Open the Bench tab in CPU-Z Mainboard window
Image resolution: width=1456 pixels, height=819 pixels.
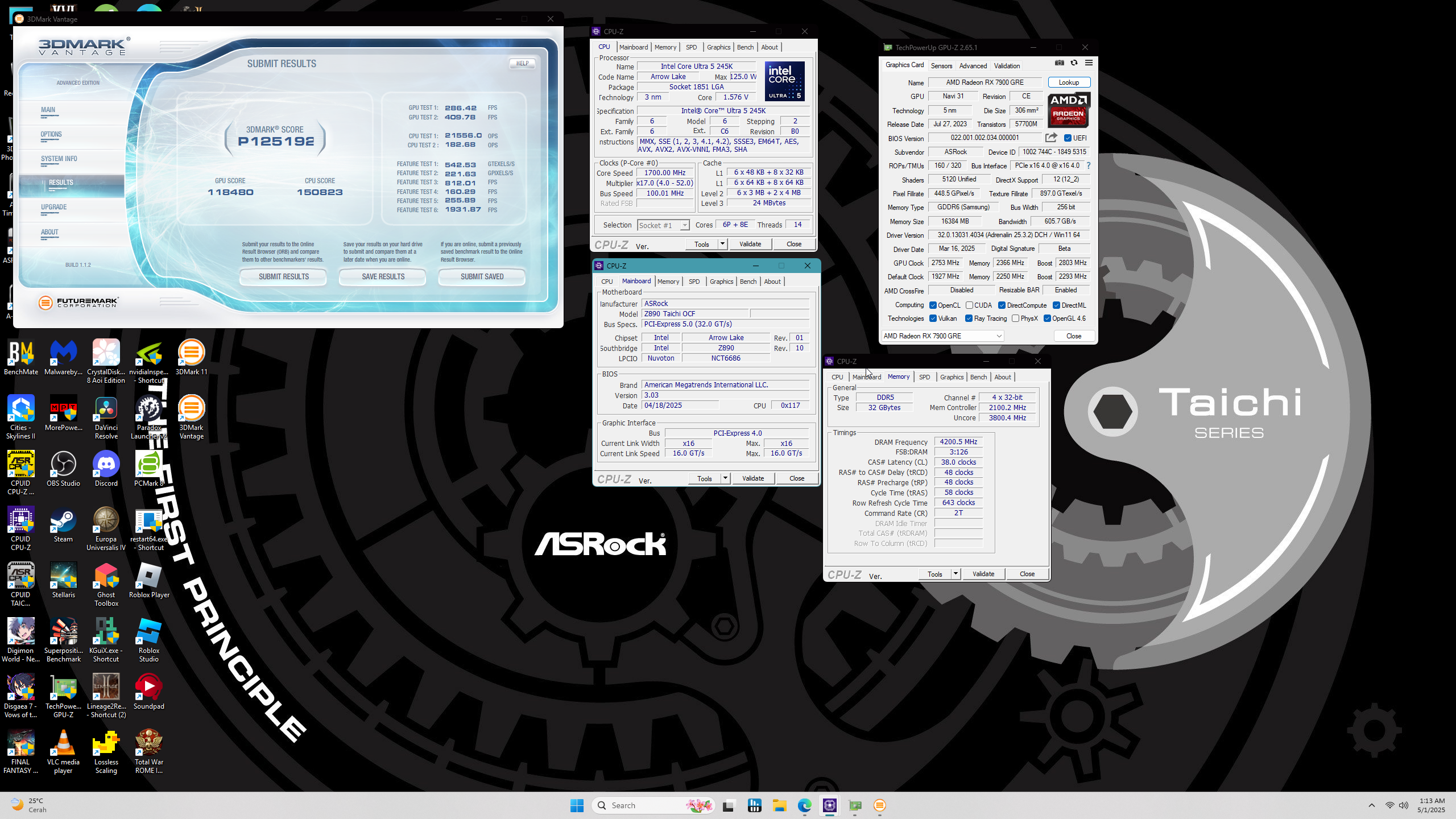[748, 282]
